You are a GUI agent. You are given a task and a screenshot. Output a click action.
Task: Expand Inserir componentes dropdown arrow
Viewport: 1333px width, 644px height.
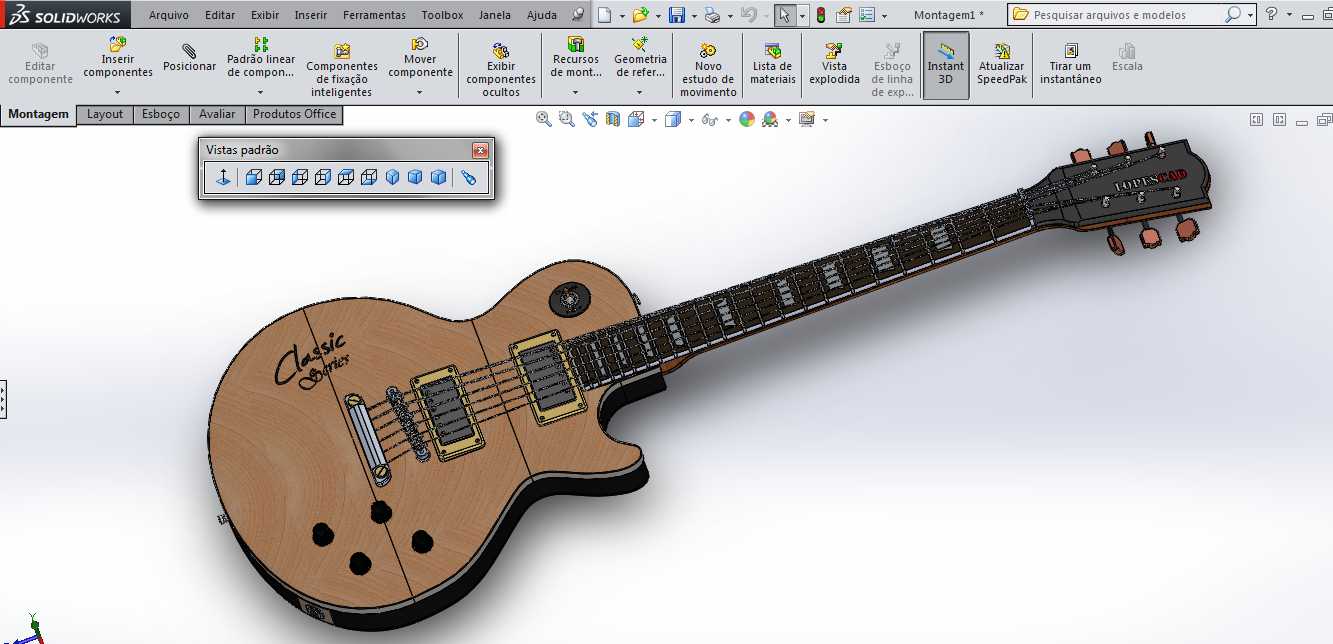[118, 92]
